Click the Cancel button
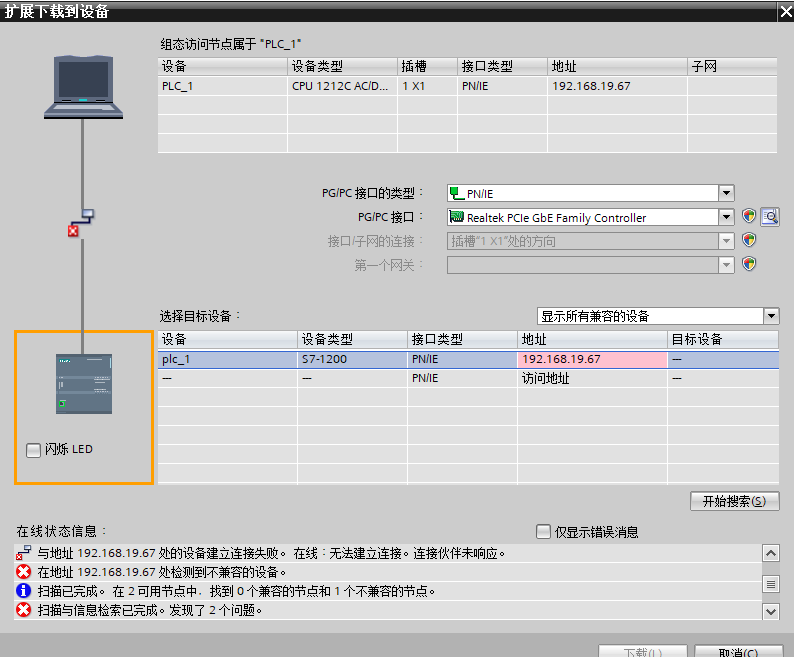 [738, 651]
